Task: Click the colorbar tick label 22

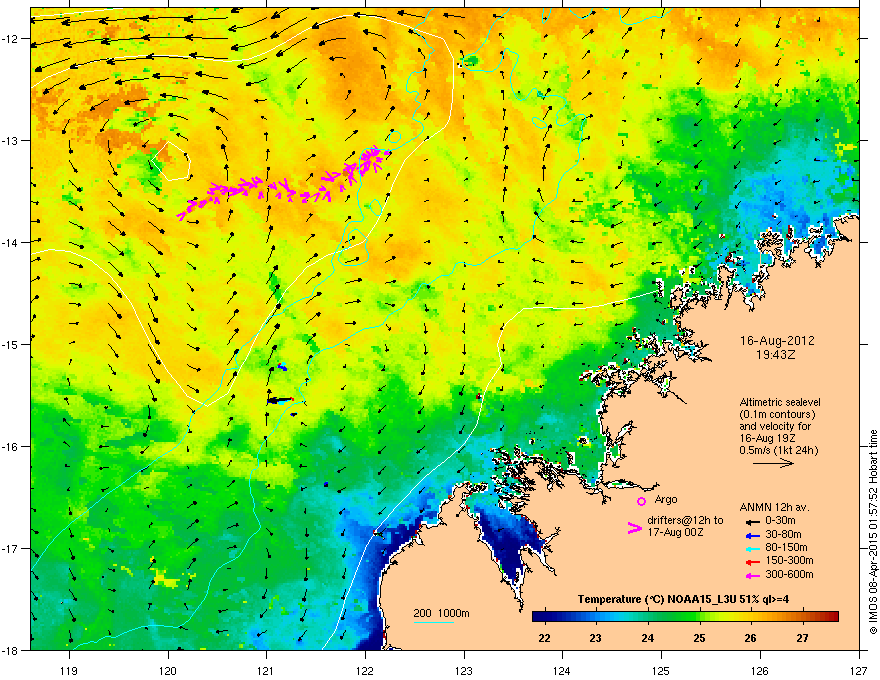Action: tap(544, 638)
